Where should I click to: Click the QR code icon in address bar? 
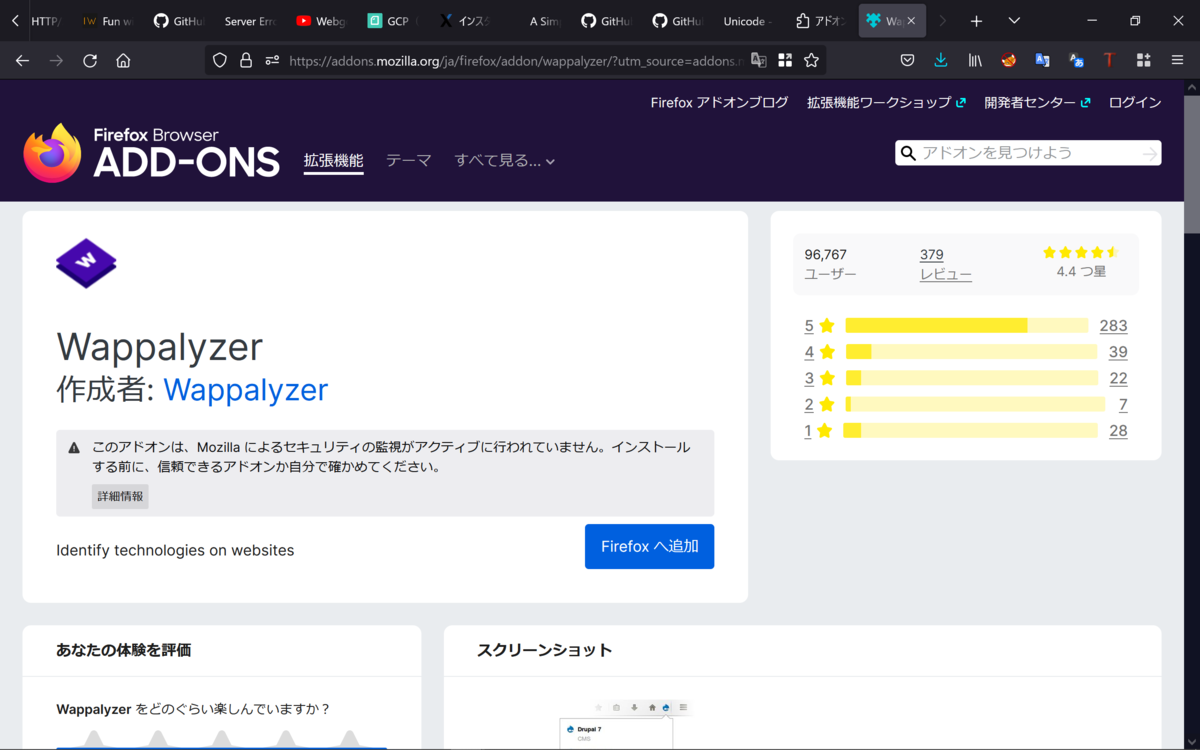coord(785,61)
